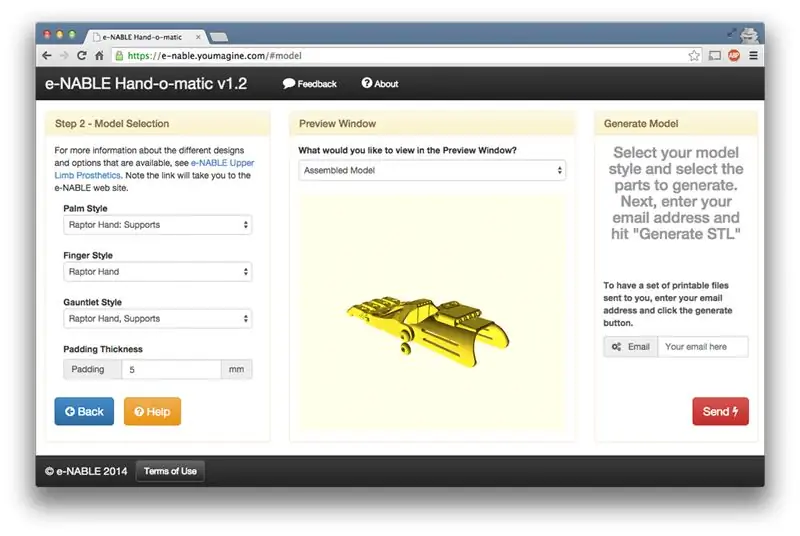Open the AdBlock extension icon

tap(734, 56)
